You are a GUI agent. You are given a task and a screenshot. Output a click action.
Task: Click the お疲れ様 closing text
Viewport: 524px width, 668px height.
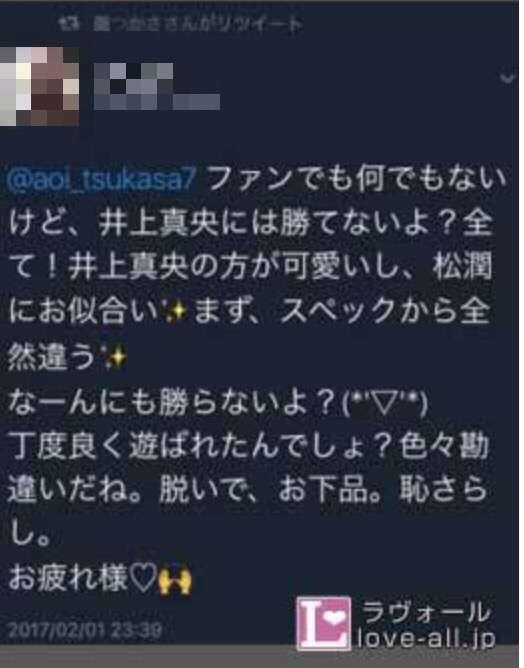[x=68, y=579]
